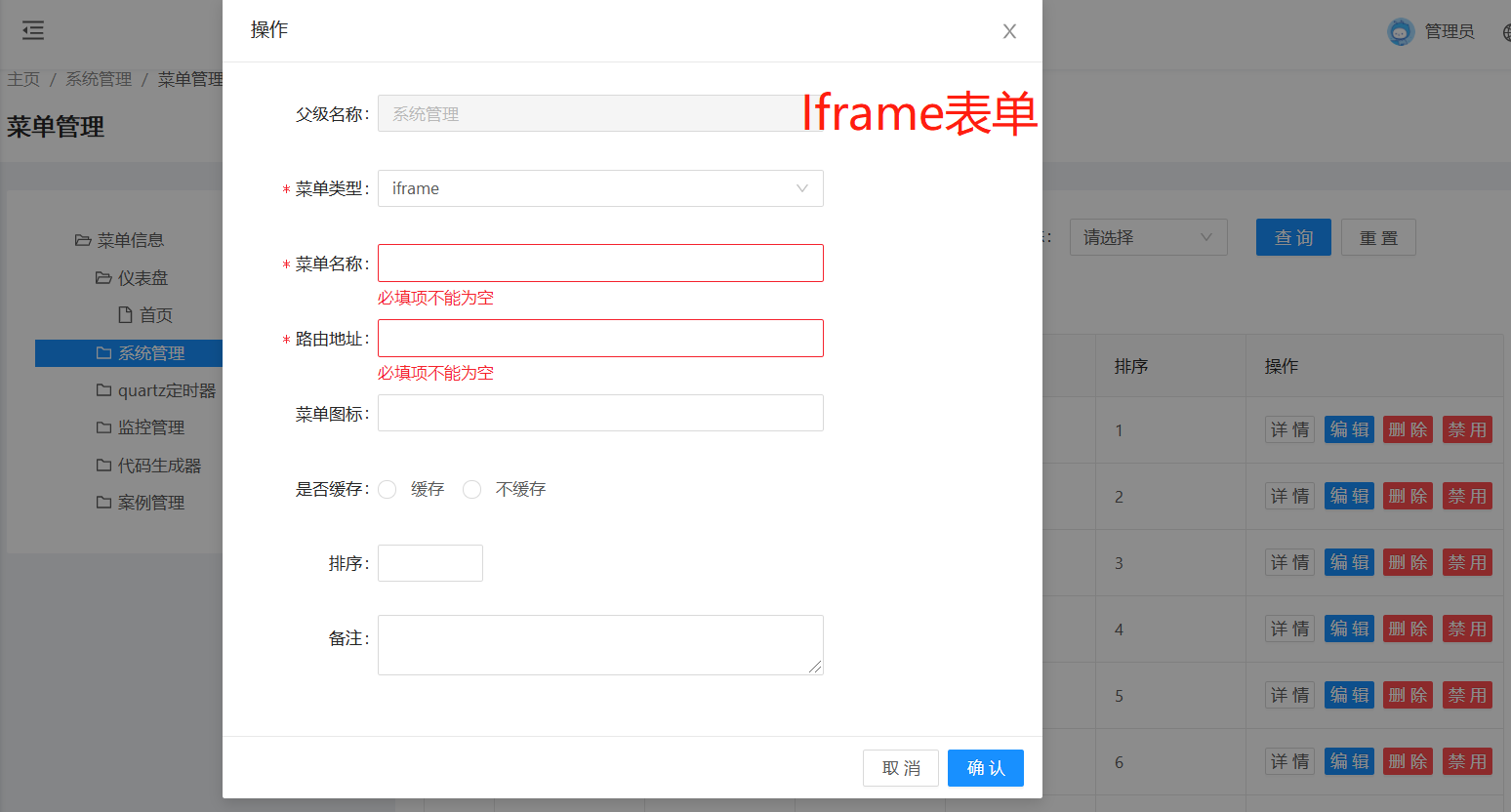
Task: Focus the 菜单名称 input field
Action: [600, 264]
